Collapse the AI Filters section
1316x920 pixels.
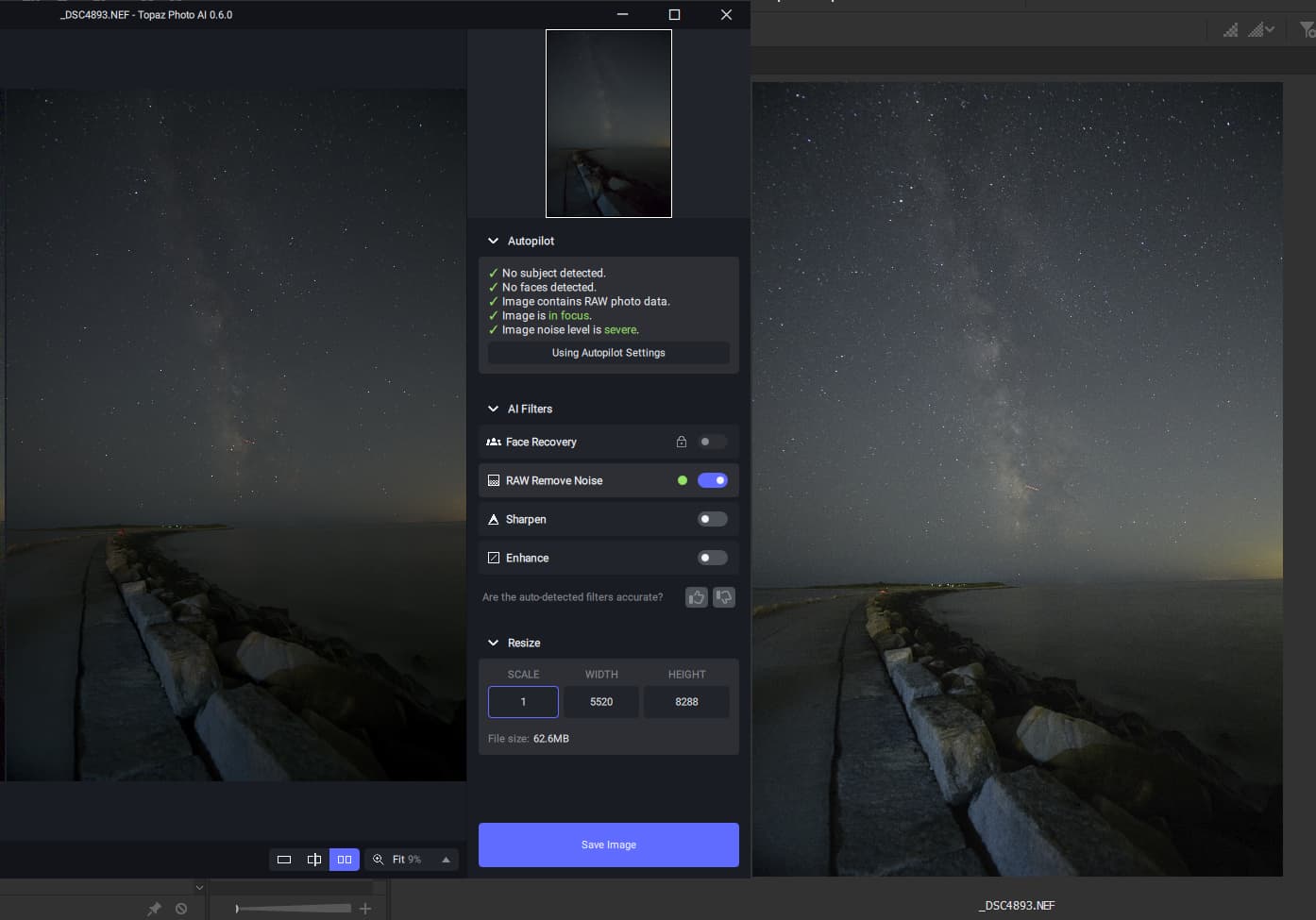pos(493,409)
